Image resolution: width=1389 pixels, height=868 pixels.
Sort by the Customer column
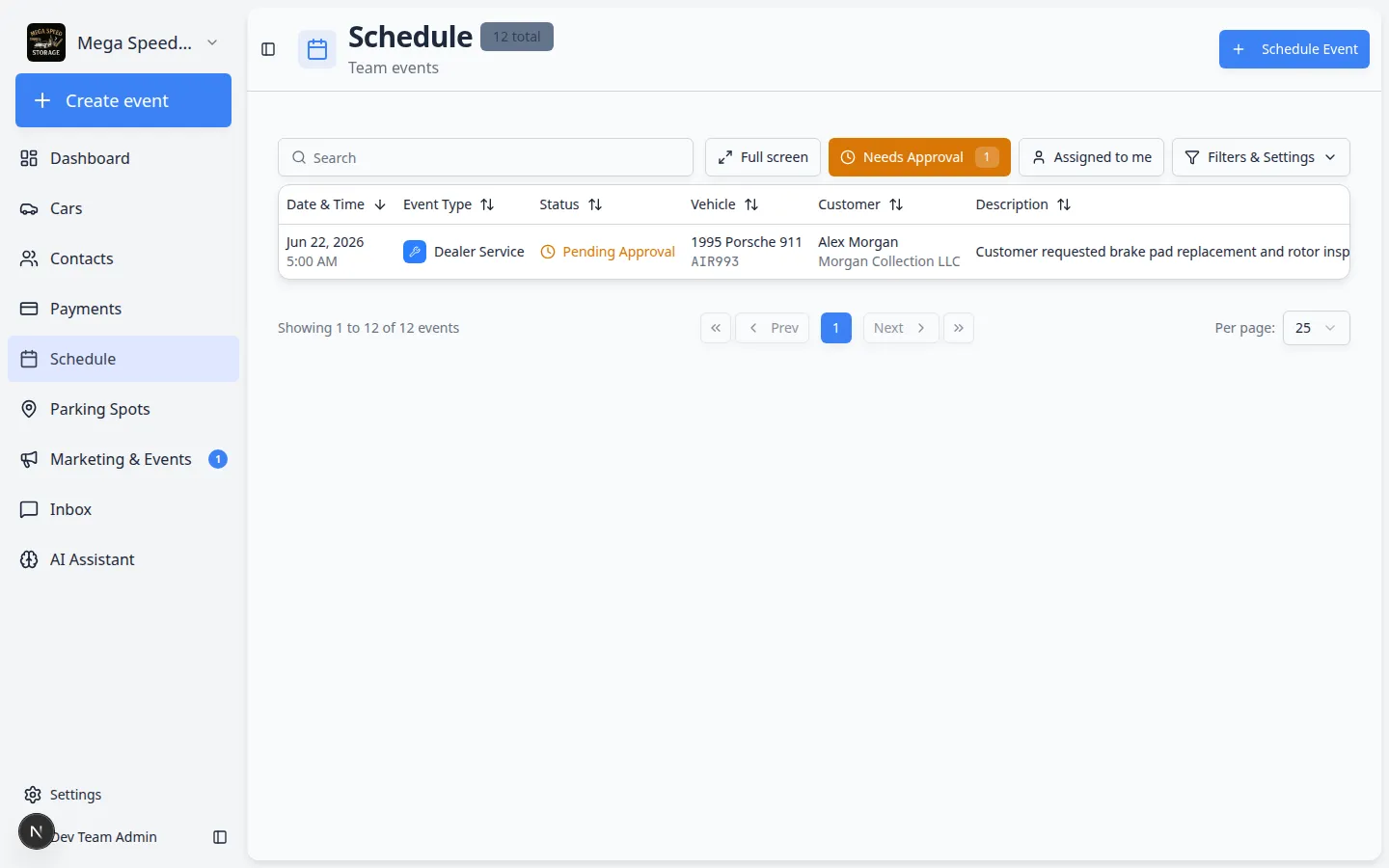pyautogui.click(x=860, y=204)
